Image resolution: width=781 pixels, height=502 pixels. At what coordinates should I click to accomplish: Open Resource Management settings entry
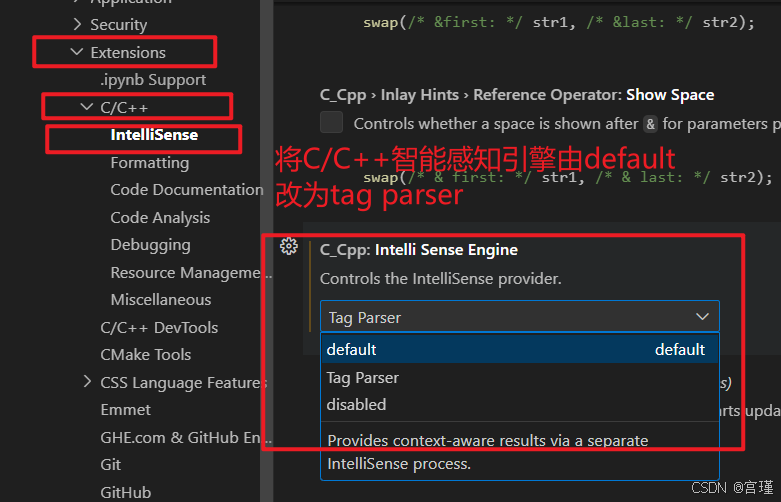tap(191, 272)
